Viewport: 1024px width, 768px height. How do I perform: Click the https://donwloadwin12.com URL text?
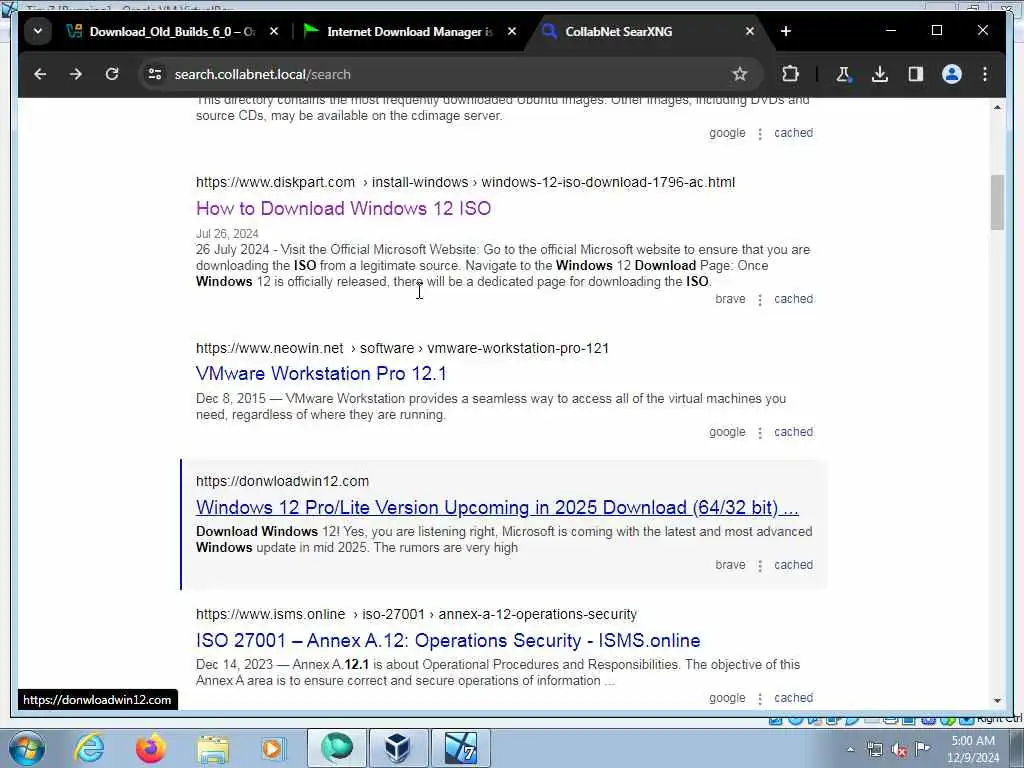pos(282,481)
